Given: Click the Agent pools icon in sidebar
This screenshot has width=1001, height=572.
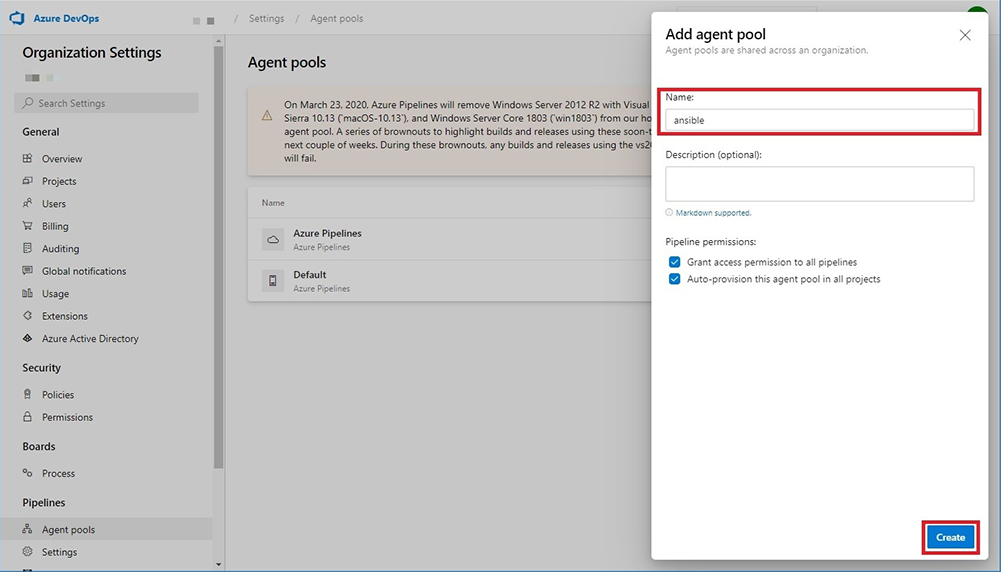Looking at the screenshot, I should point(27,529).
